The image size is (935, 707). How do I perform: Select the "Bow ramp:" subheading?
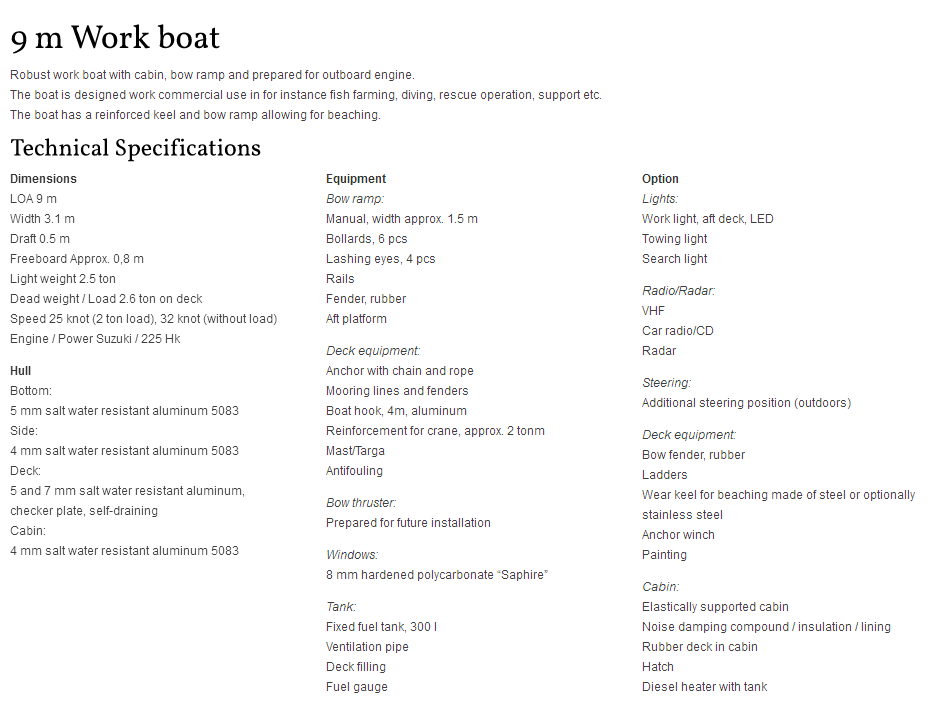[355, 199]
